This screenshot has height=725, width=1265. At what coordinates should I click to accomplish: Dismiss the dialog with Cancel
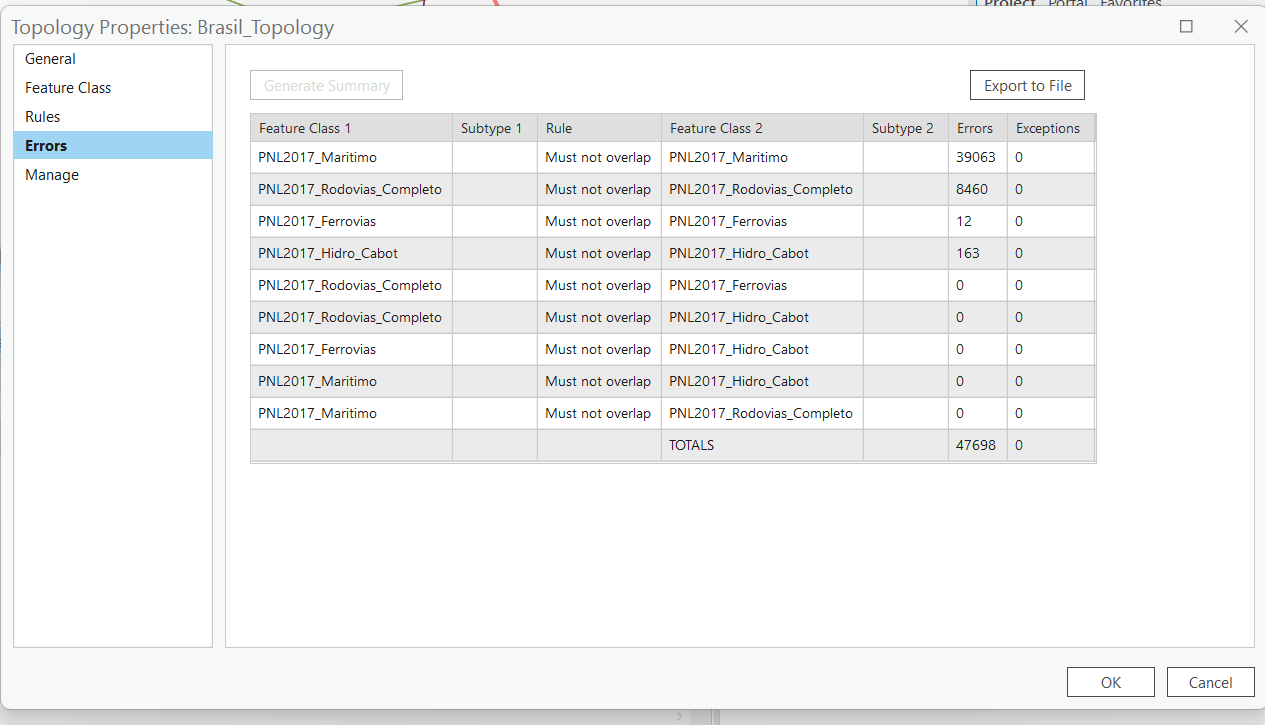coord(1210,682)
